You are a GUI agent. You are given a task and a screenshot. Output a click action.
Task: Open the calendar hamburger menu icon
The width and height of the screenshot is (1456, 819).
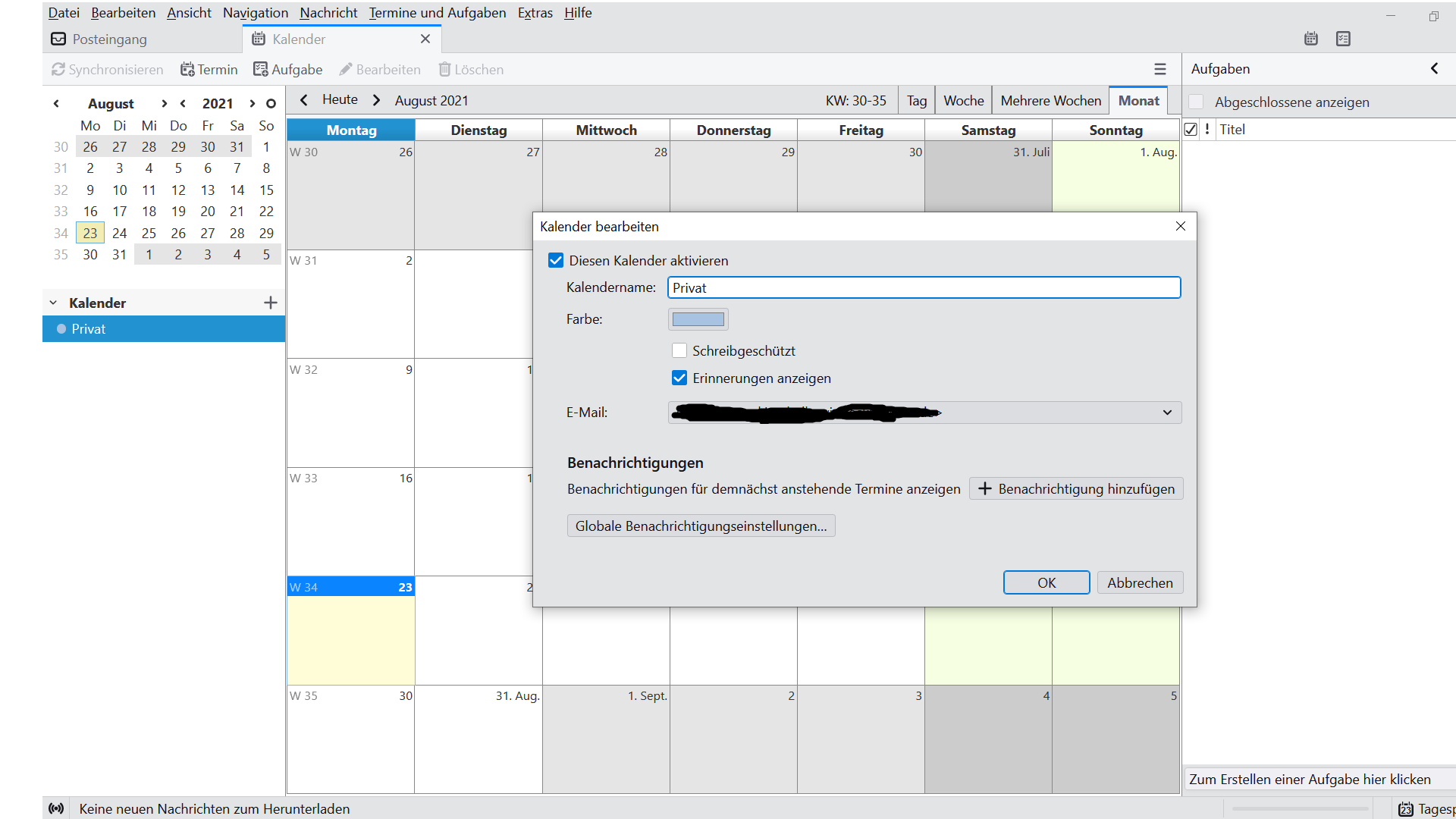pyautogui.click(x=1159, y=70)
